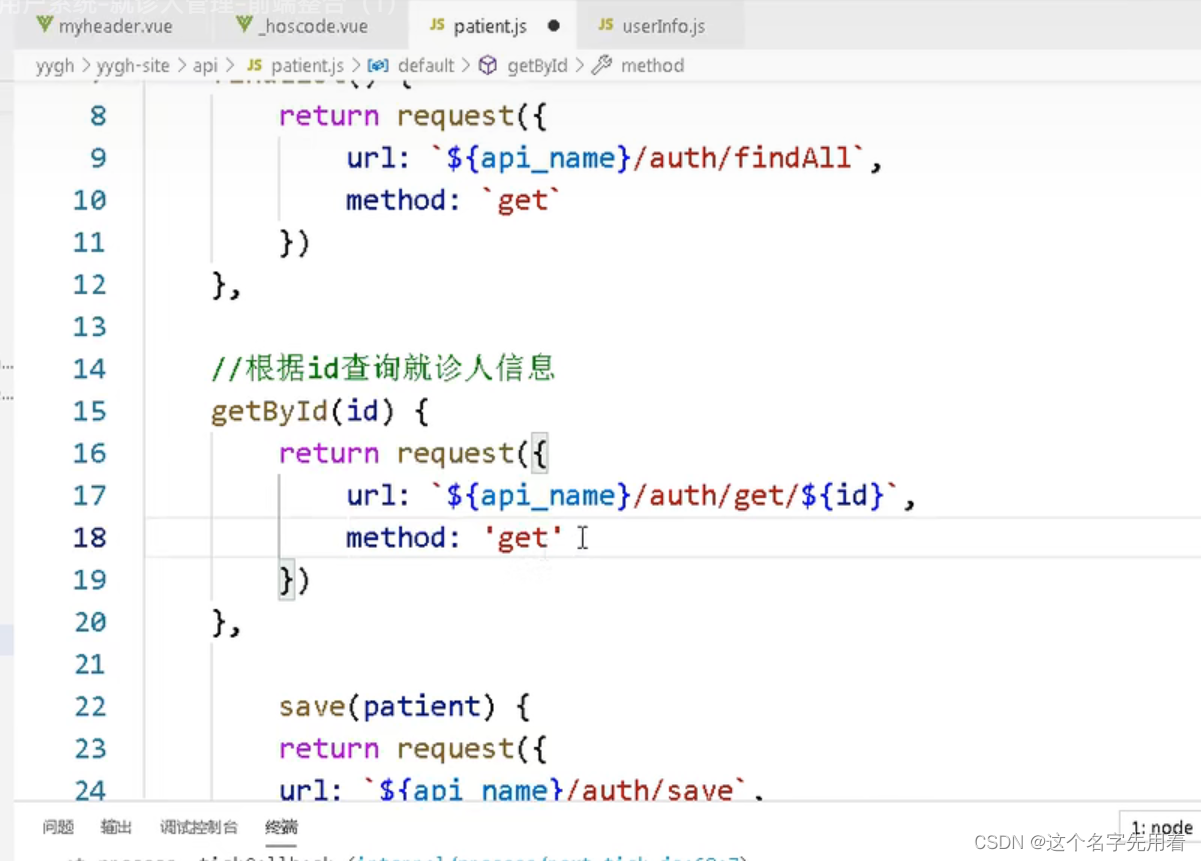This screenshot has width=1201, height=861.
Task: Click the api breadcrumb folder
Action: pyautogui.click(x=205, y=66)
